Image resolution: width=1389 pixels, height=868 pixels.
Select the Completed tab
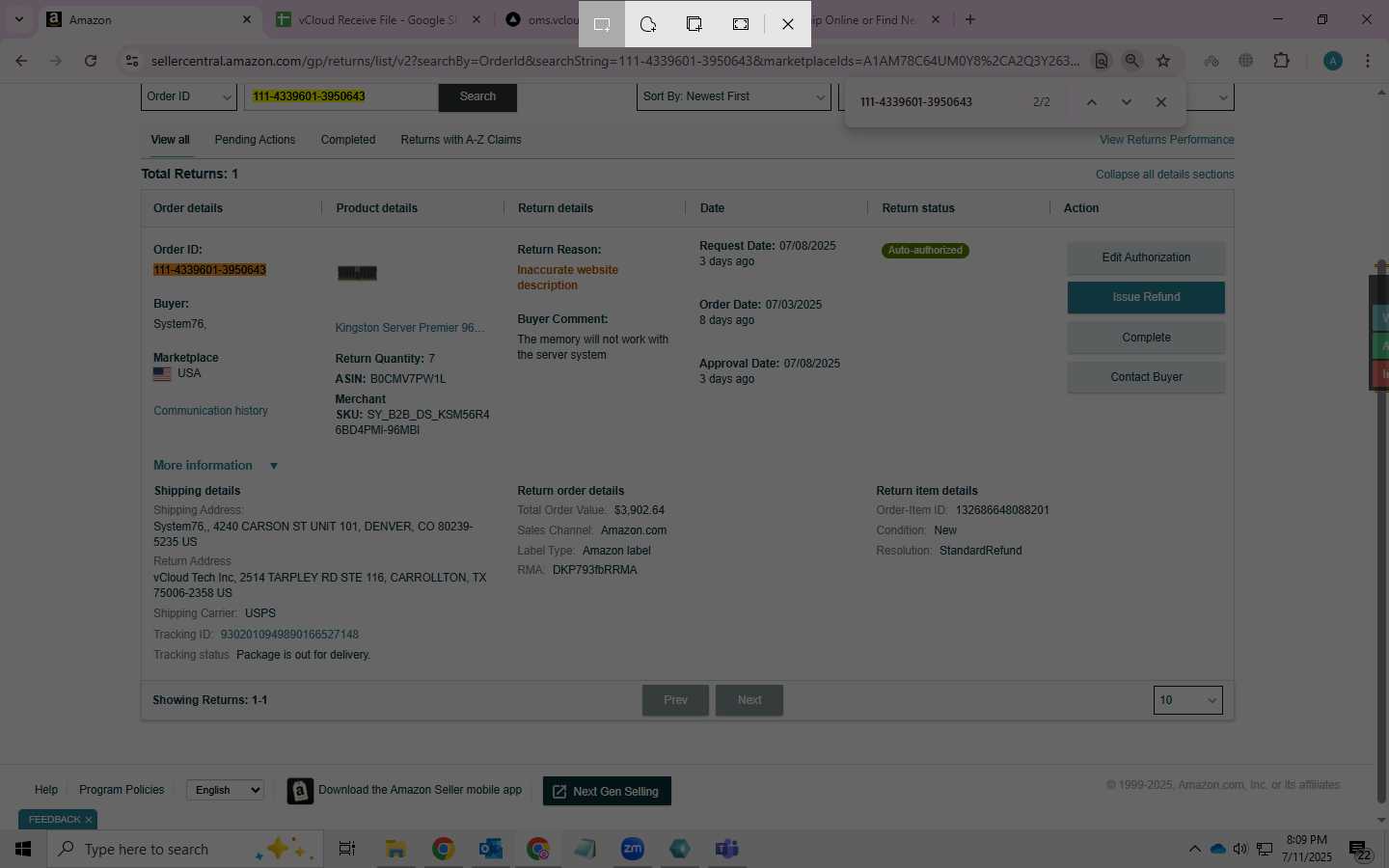(348, 140)
